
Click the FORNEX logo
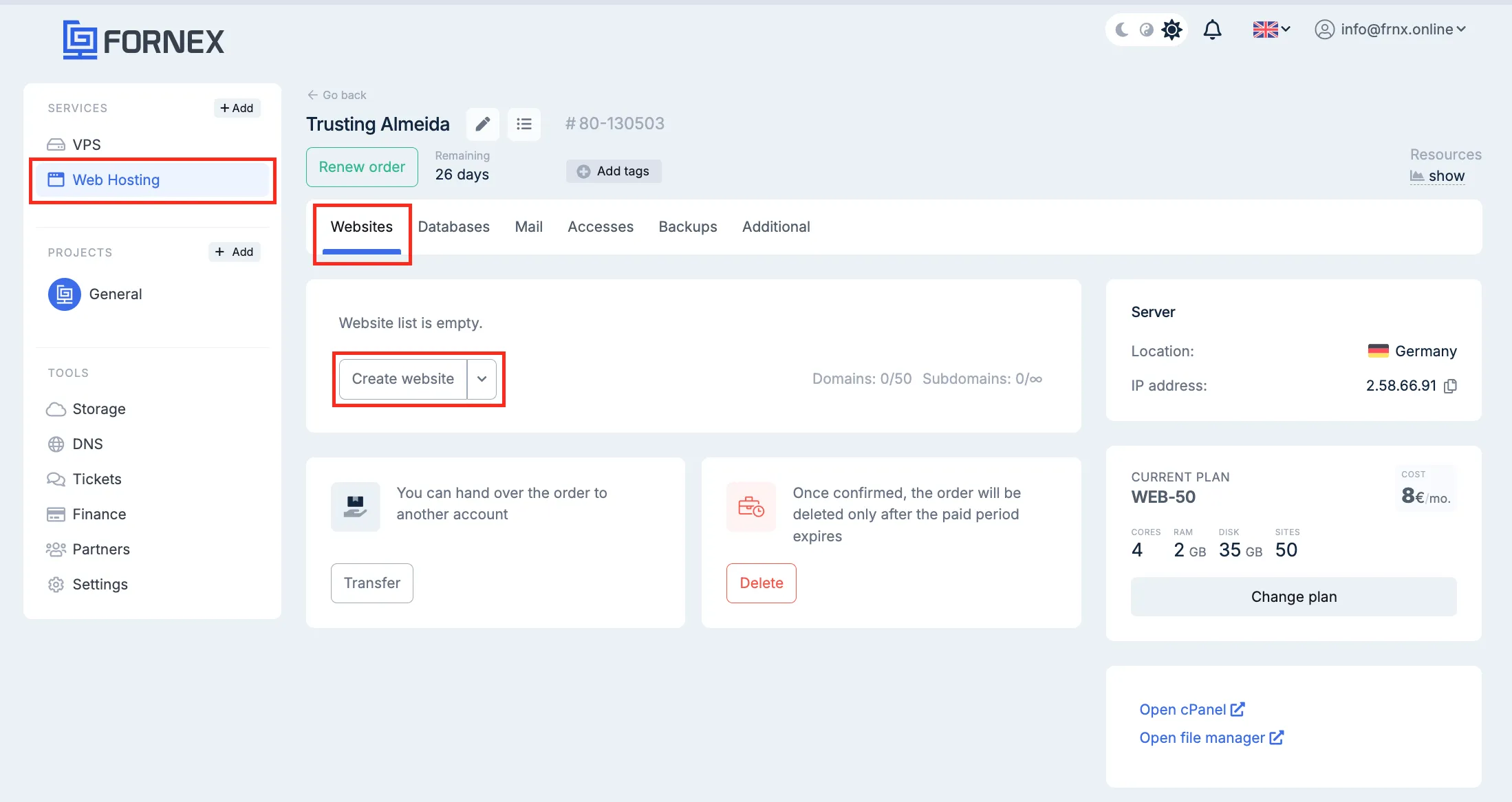144,40
